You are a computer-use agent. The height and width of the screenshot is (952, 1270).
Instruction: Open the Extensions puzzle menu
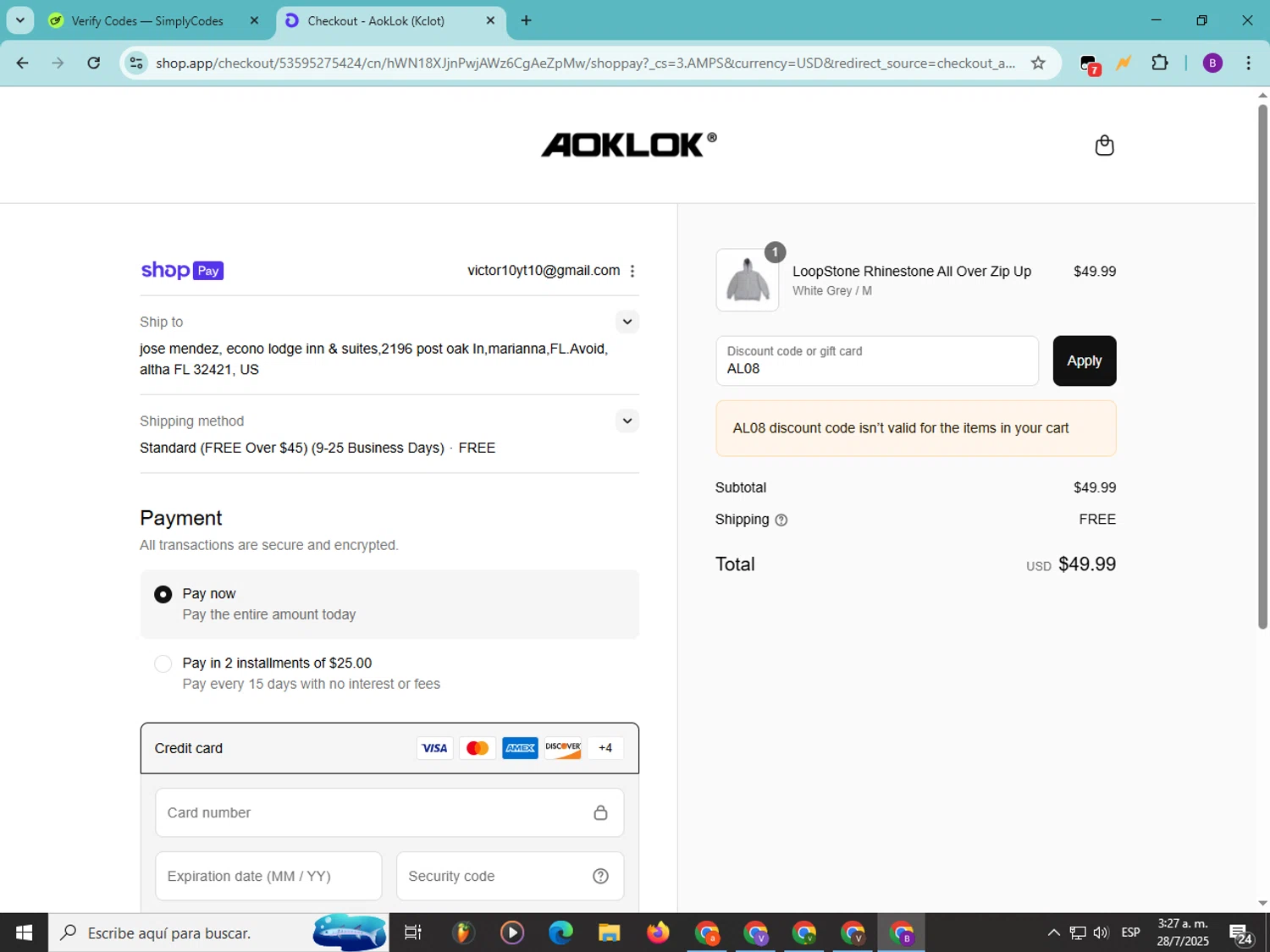1160,63
